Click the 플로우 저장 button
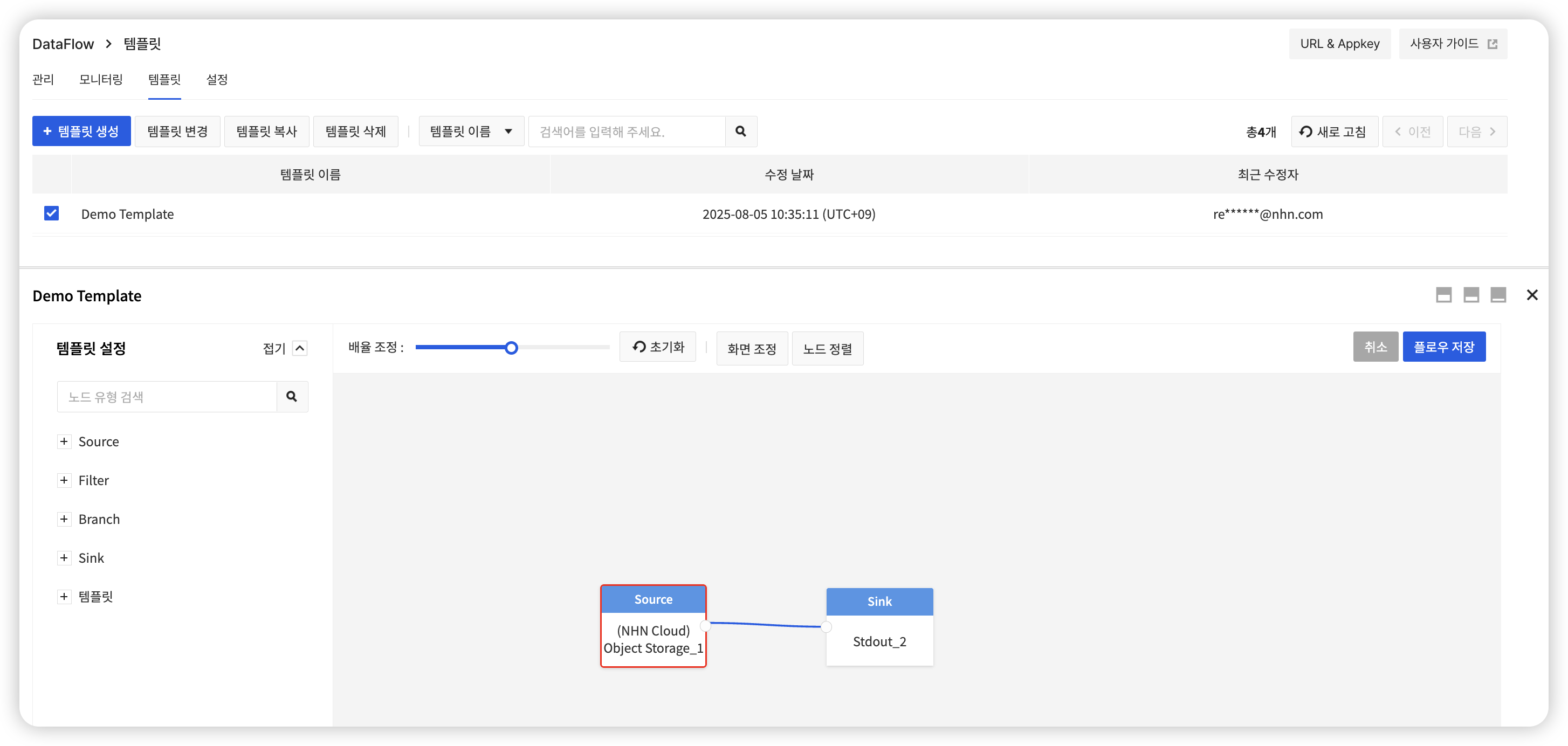 (x=1443, y=347)
